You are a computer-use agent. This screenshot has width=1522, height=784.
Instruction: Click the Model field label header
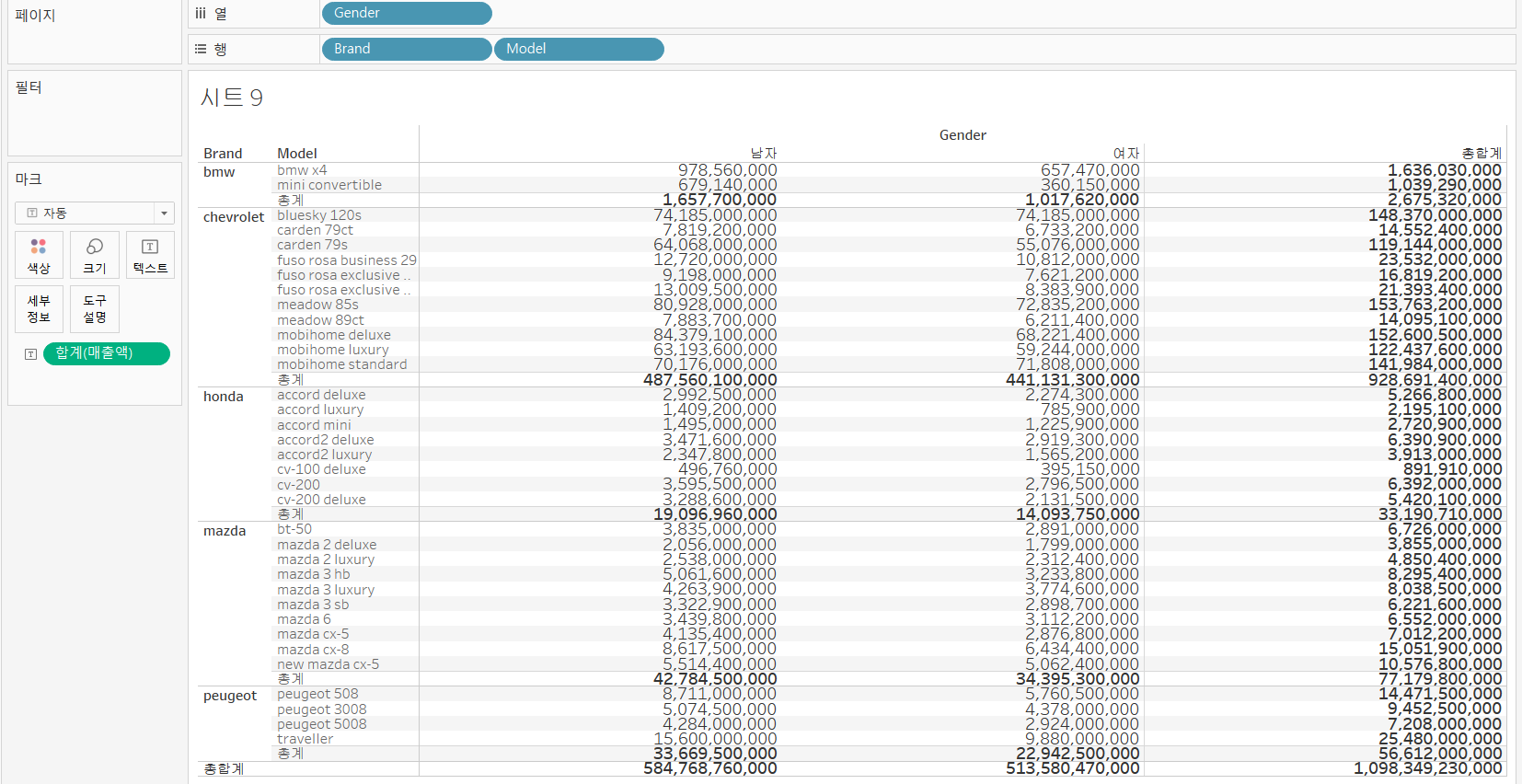(x=297, y=154)
